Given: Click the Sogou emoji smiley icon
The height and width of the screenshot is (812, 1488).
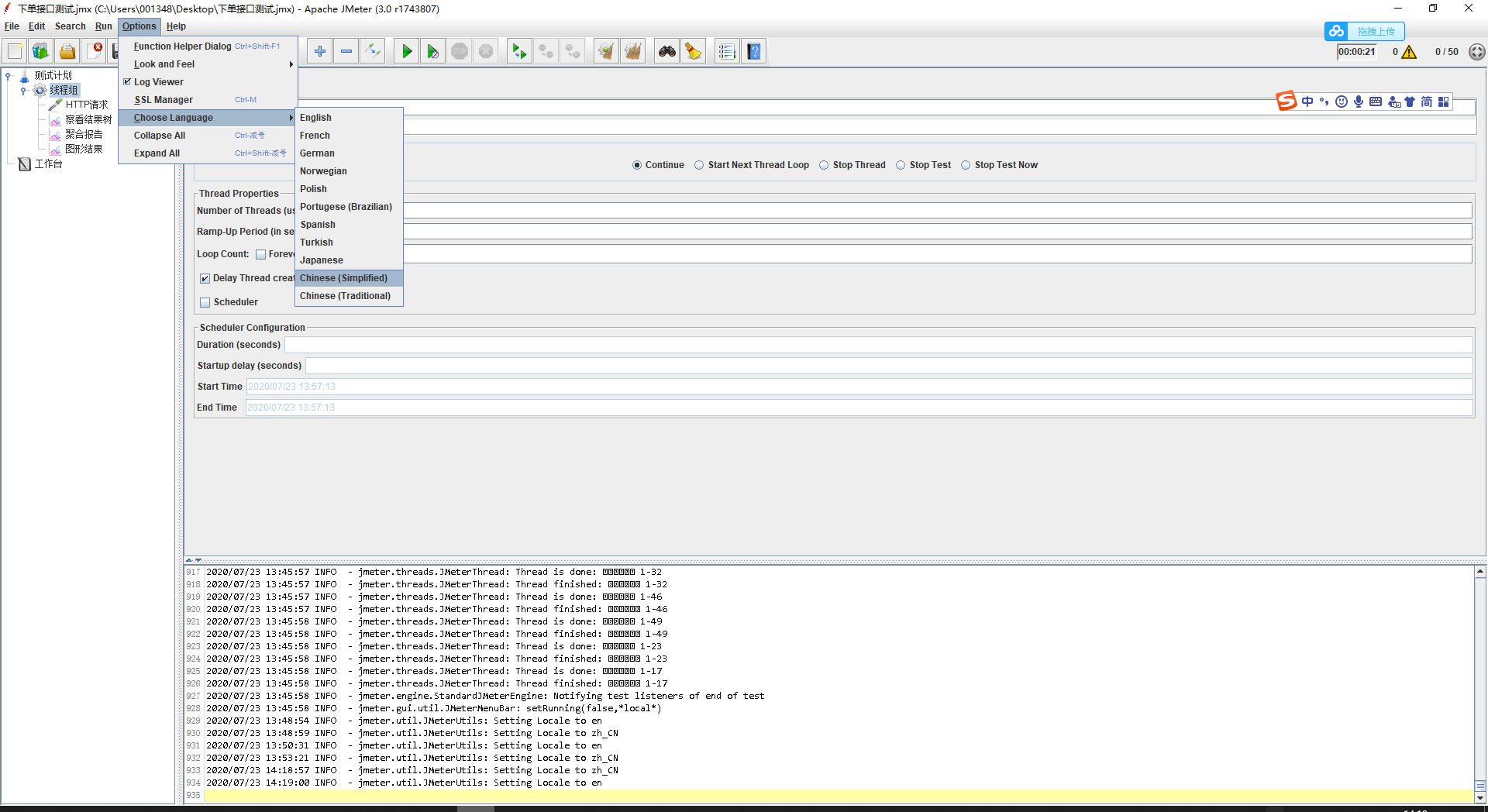Looking at the screenshot, I should point(1342,101).
